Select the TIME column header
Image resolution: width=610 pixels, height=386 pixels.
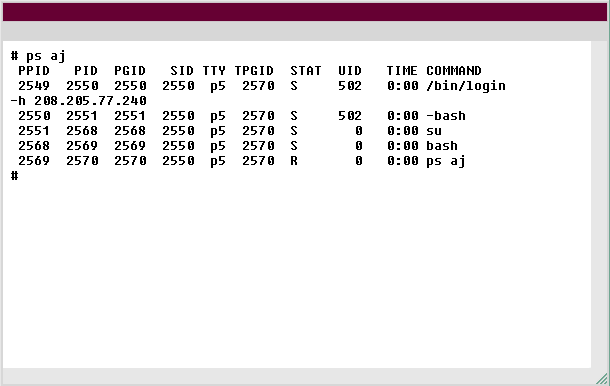point(402,71)
